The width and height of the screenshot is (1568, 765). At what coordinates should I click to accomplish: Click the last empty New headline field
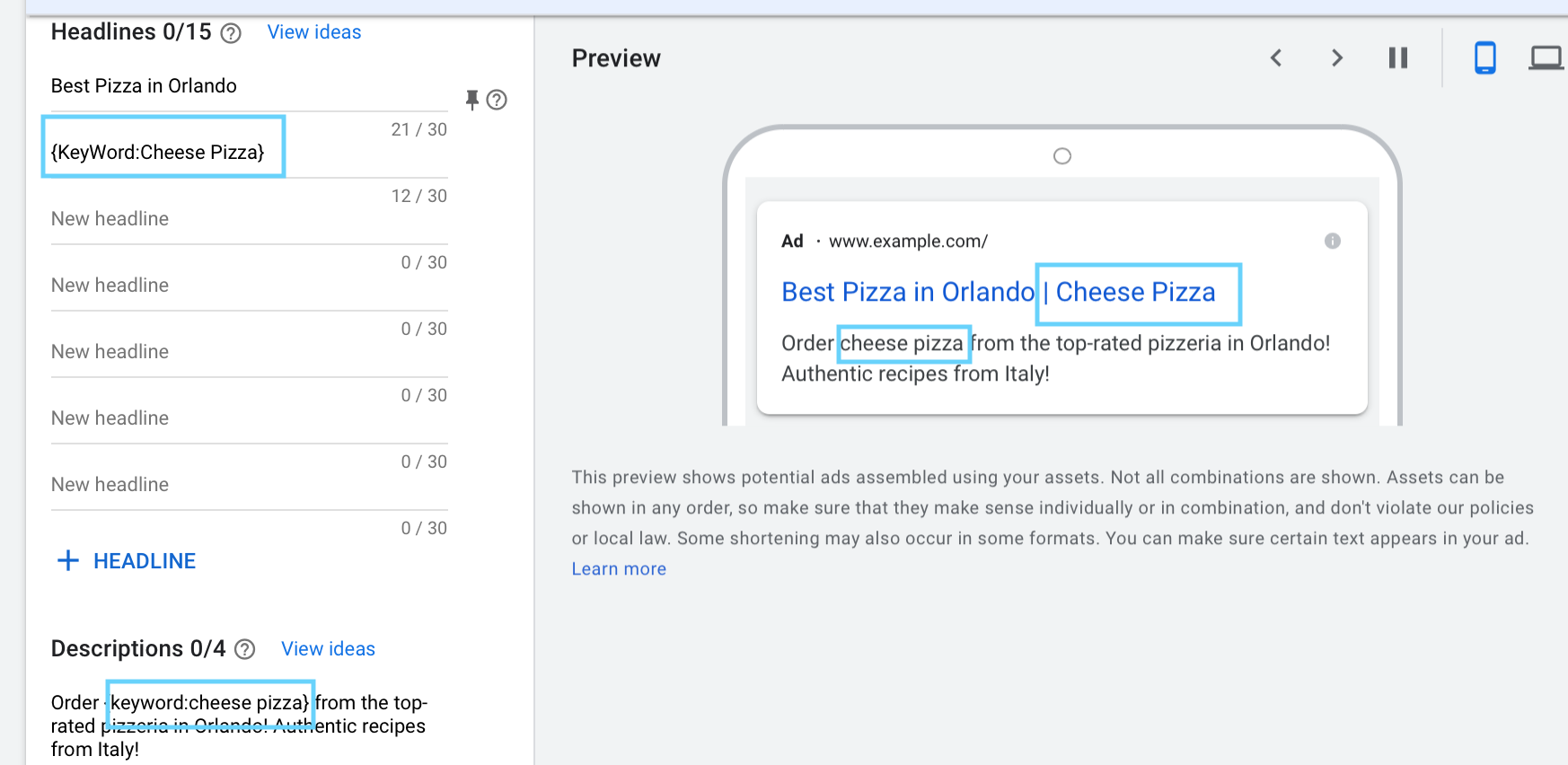click(x=249, y=485)
